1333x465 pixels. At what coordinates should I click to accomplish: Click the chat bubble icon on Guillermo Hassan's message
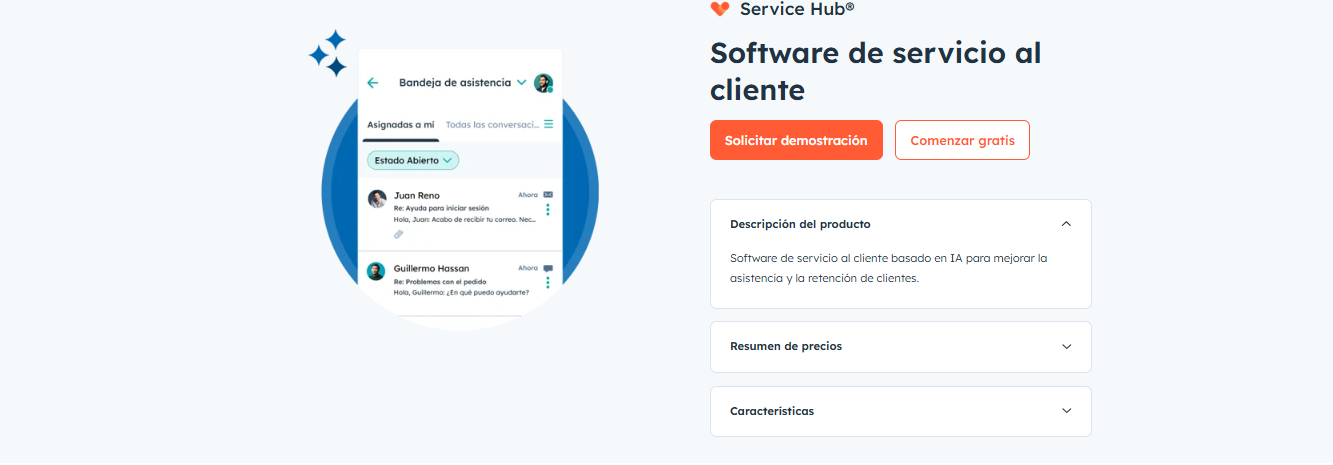548,269
